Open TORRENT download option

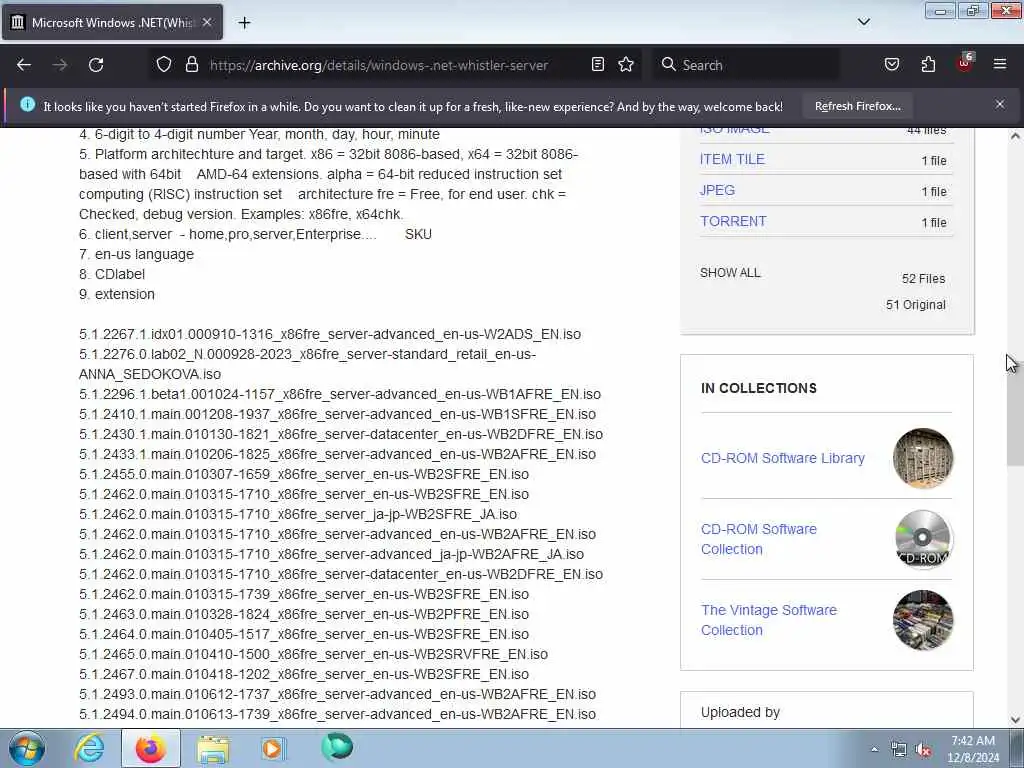click(x=733, y=221)
